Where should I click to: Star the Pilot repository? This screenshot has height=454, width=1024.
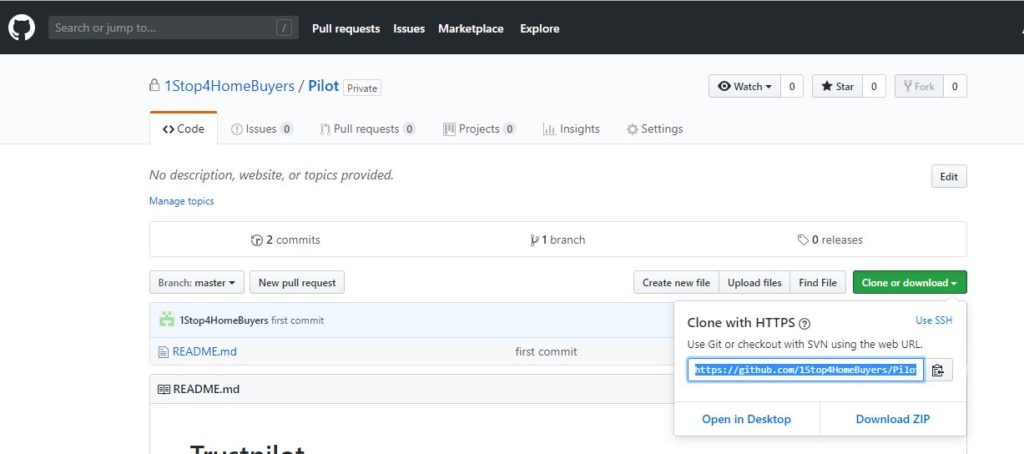point(837,86)
